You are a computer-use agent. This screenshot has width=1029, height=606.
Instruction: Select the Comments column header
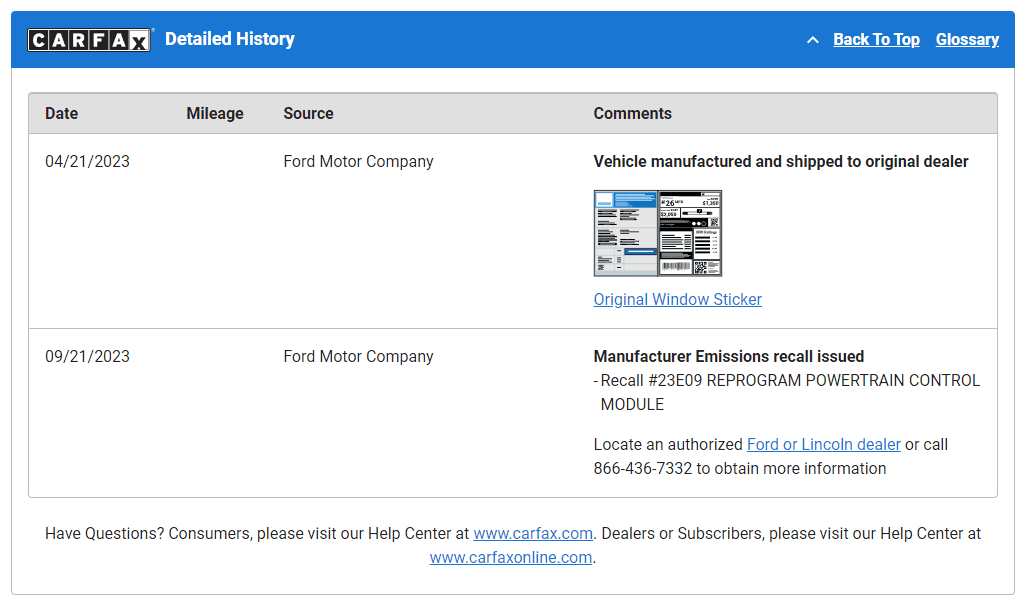pyautogui.click(x=633, y=114)
